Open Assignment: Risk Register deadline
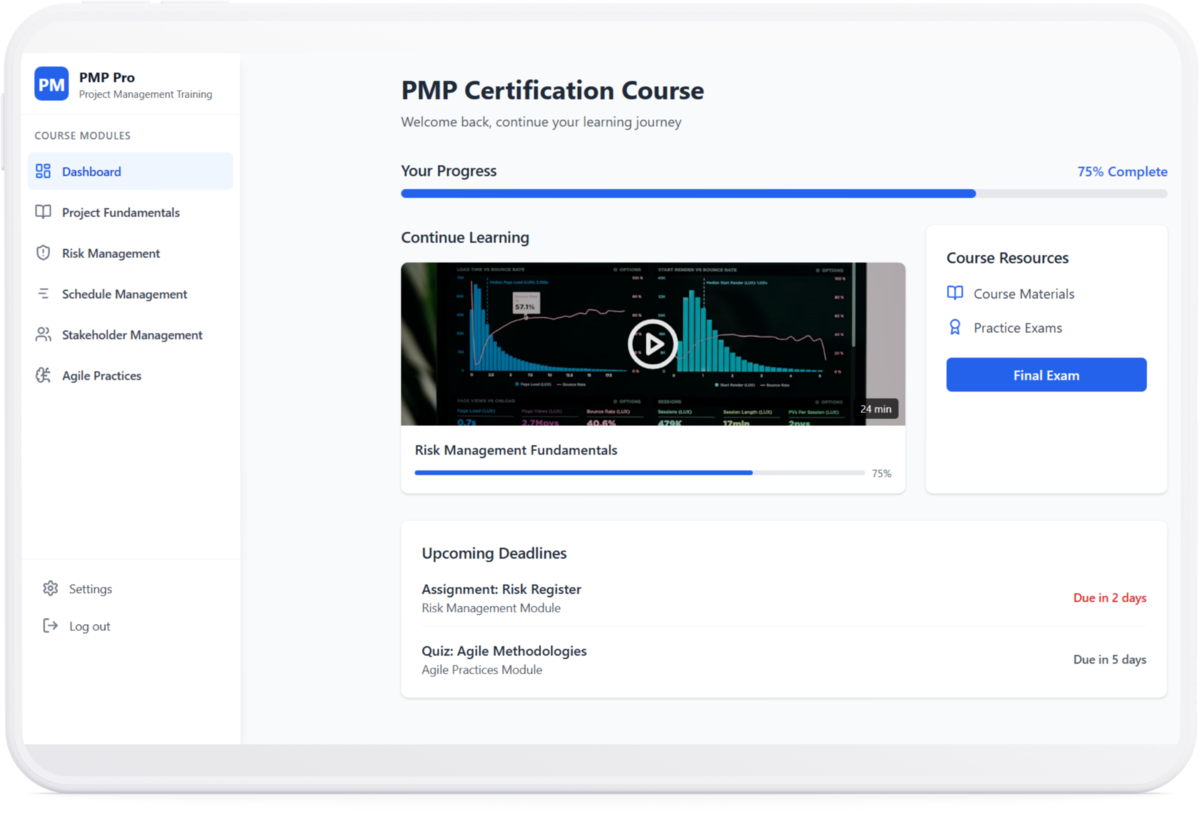Viewport: 1200px width, 813px height. (x=501, y=590)
